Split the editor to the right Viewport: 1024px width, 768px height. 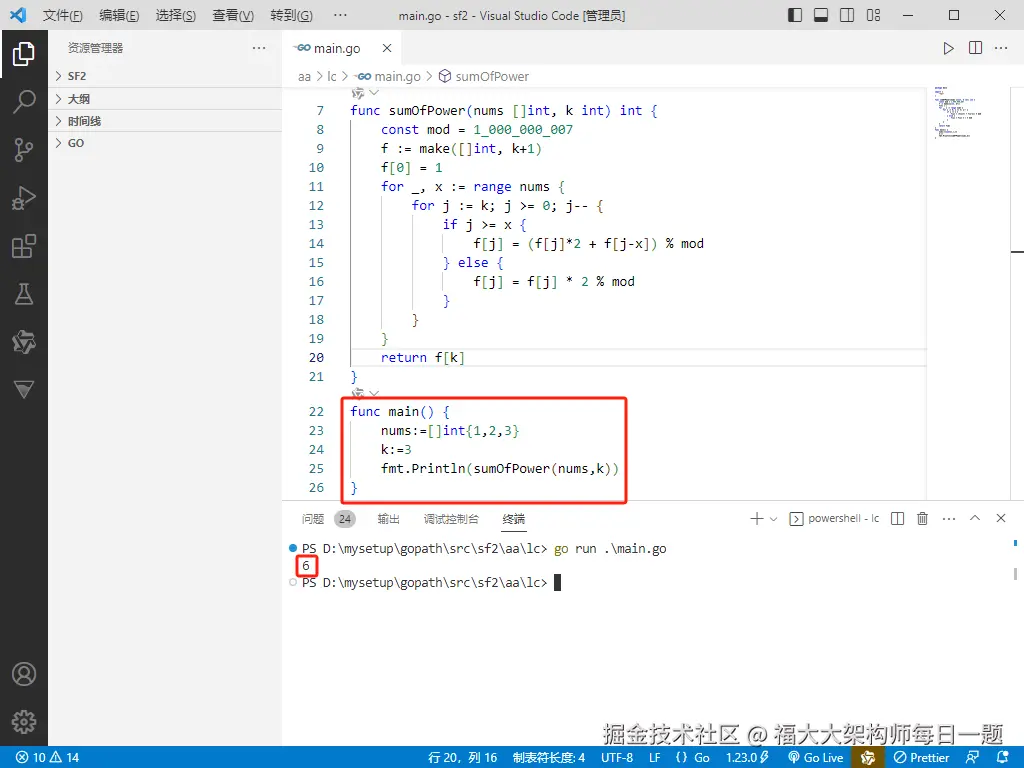(x=975, y=48)
